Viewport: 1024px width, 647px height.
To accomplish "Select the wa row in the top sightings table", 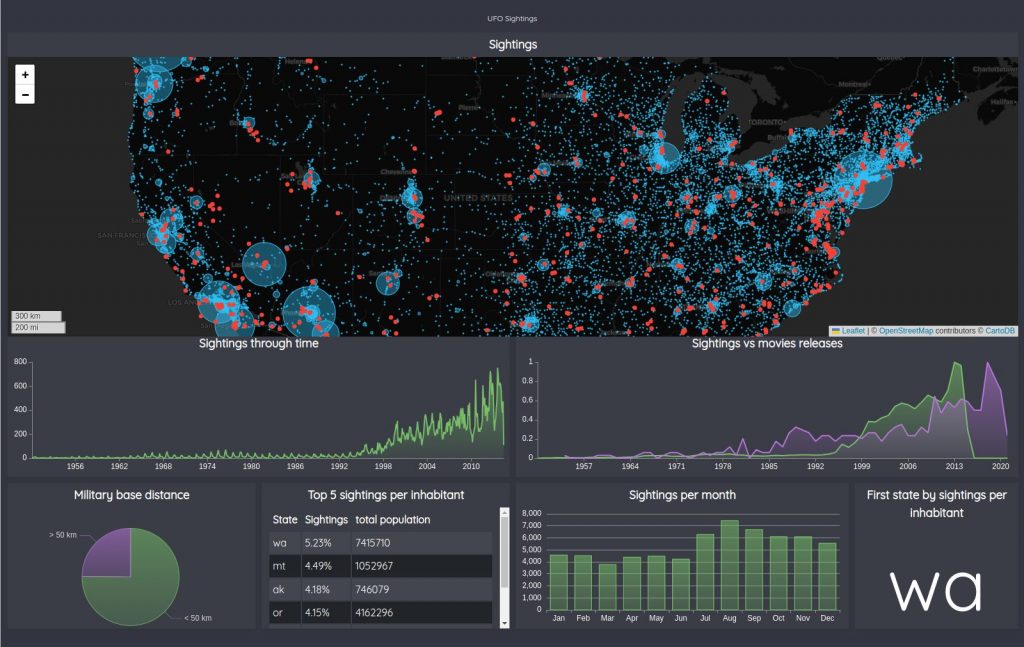I will [360, 542].
